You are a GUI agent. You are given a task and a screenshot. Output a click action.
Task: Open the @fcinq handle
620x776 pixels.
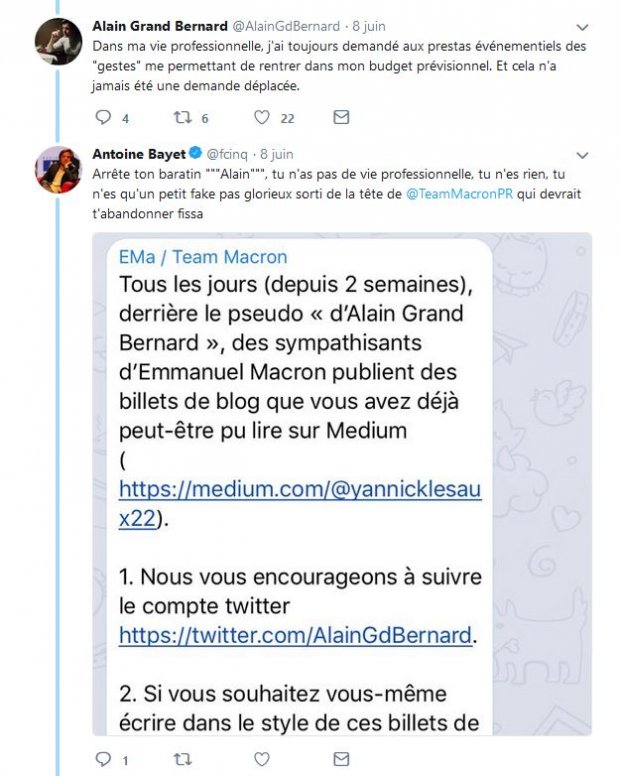[230, 154]
